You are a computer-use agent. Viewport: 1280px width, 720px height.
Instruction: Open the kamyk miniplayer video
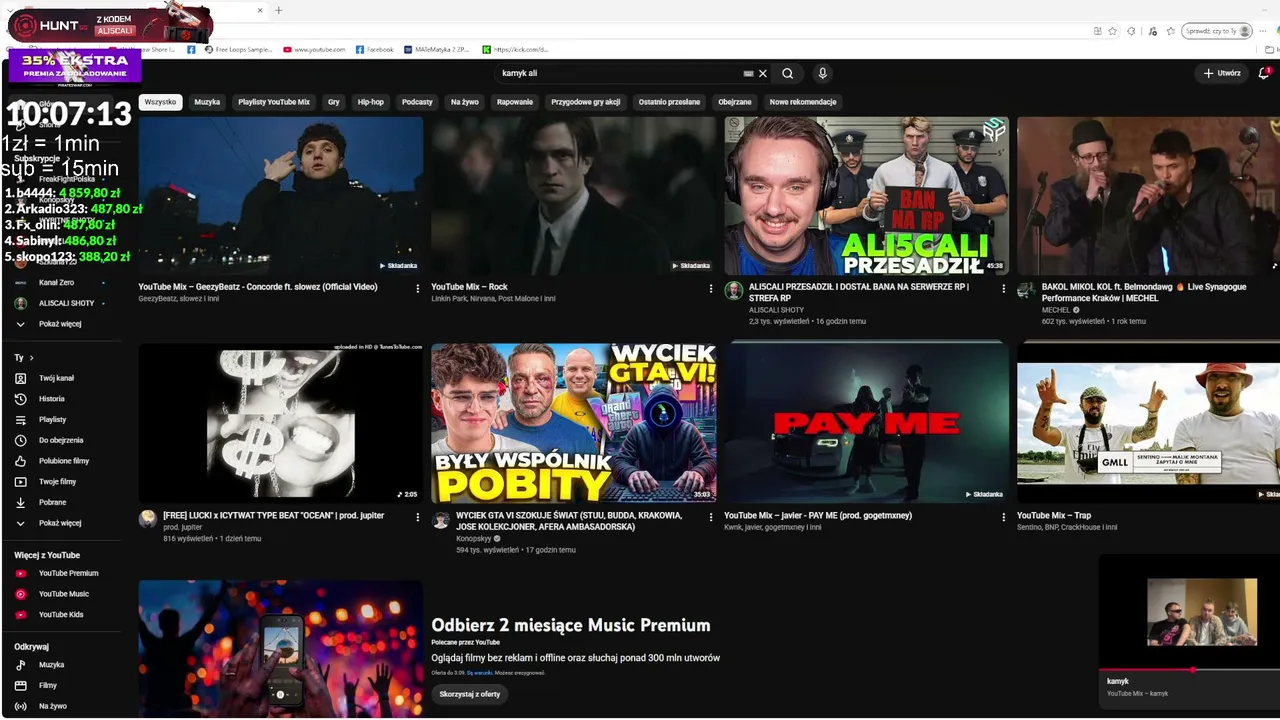point(1189,611)
